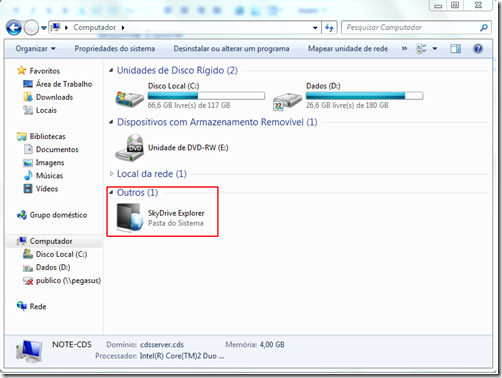502x378 pixels.
Task: Select Dados (D:) drive icon in main pane
Action: [x=287, y=100]
